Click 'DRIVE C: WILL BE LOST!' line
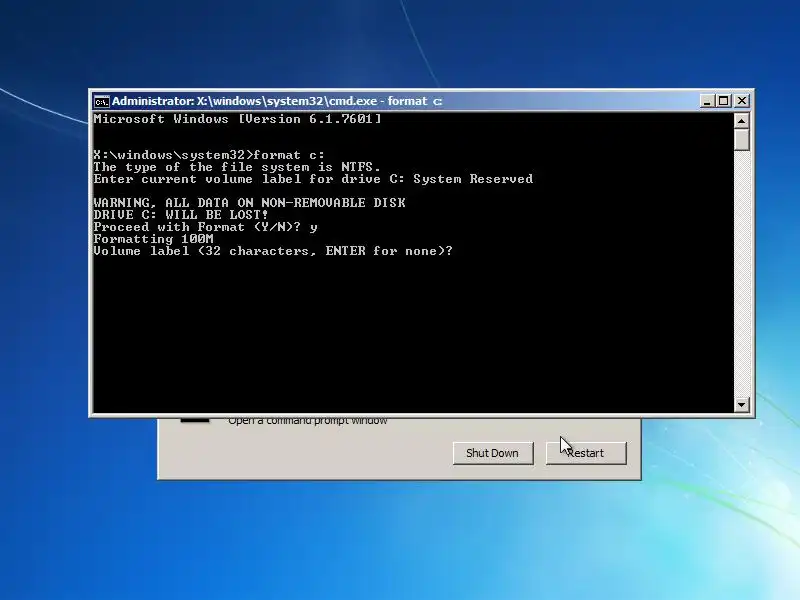The width and height of the screenshot is (800, 600). (x=181, y=215)
